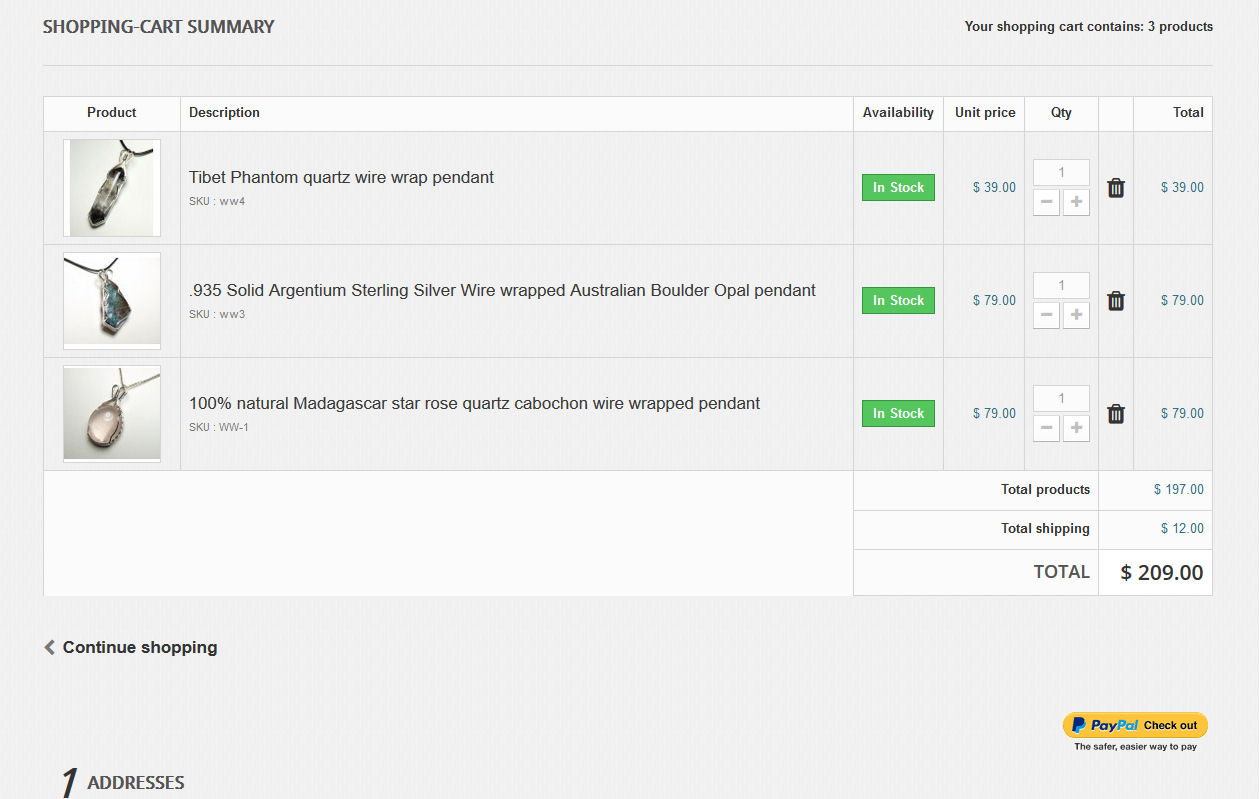1260x799 pixels.
Task: Click the rose quartz cabochon thumbnail
Action: coord(112,413)
